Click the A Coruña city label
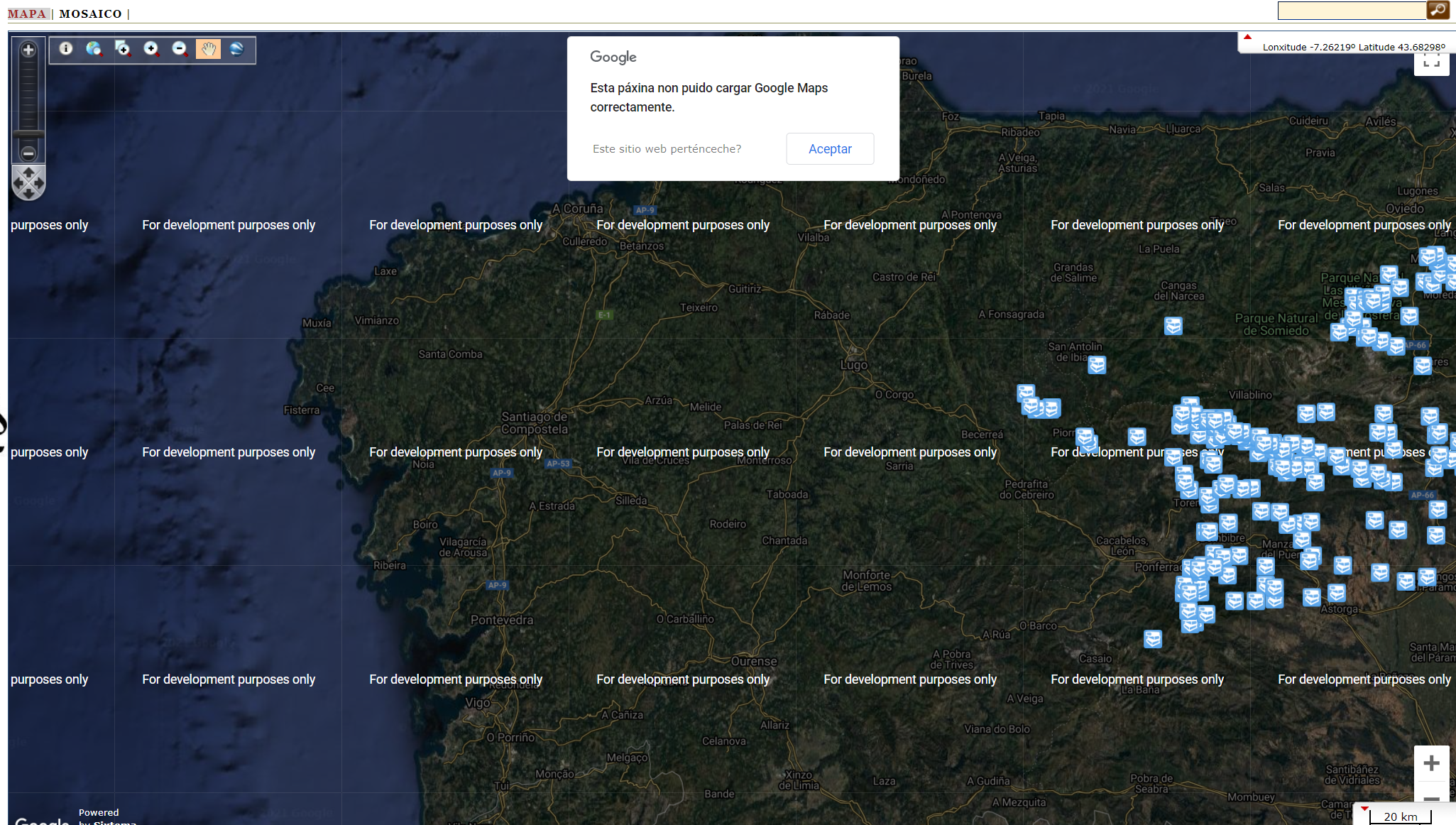The width and height of the screenshot is (1456, 825). point(578,209)
